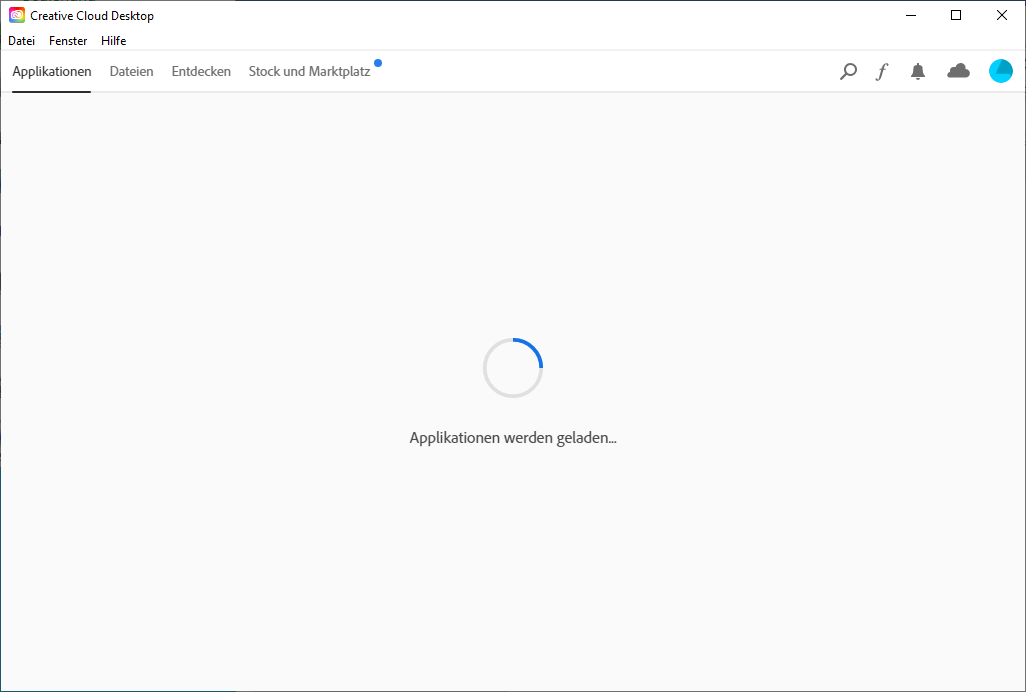Viewport: 1026px width, 692px height.
Task: Open the Stock und Marktplatz tab
Action: pos(309,72)
